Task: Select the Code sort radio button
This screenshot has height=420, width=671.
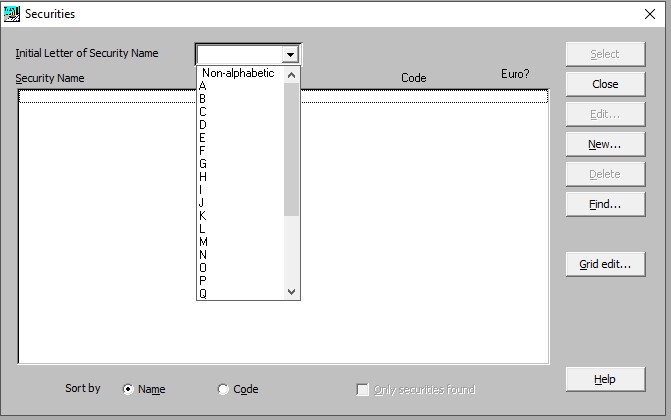Action: point(223,390)
